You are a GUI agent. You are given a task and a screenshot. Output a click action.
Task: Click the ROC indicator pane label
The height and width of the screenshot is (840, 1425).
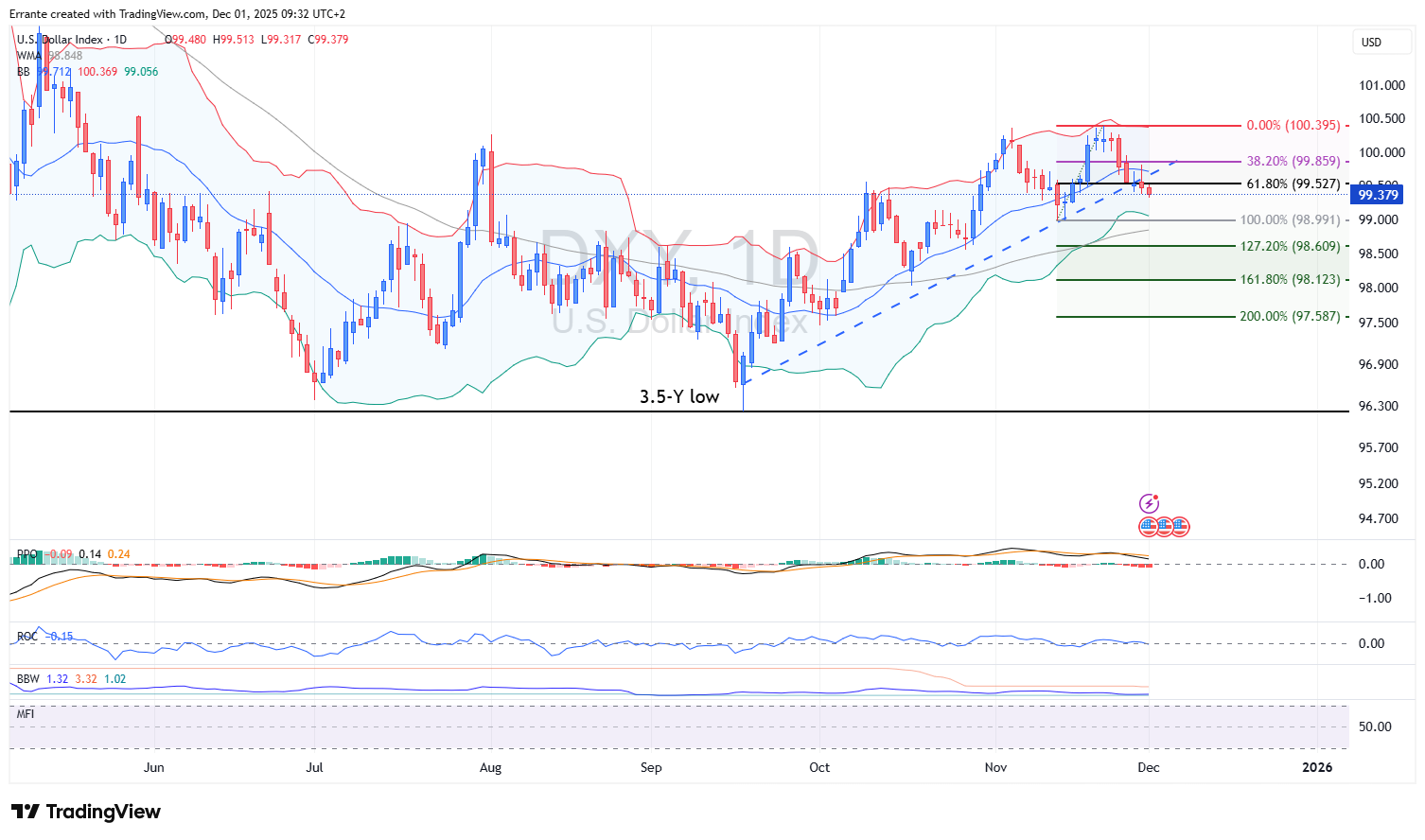click(27, 637)
